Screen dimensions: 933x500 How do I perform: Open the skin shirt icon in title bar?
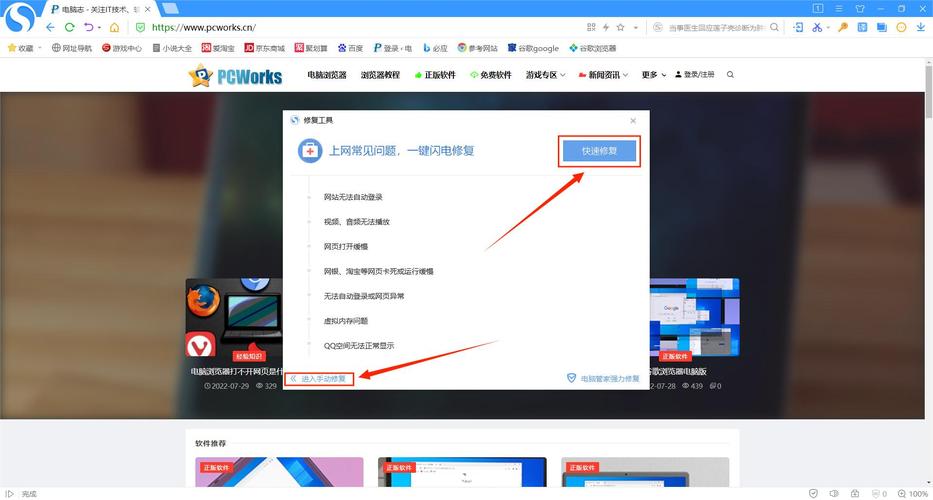point(860,8)
